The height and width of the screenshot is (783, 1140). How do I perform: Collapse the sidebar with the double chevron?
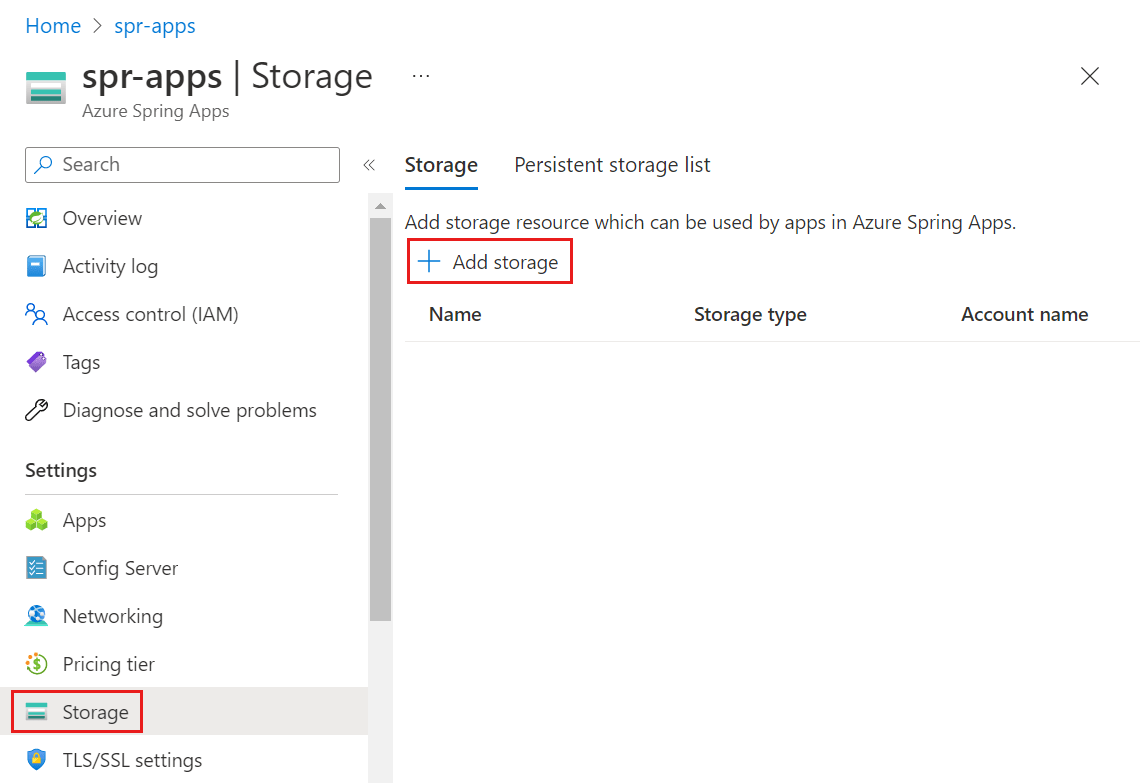click(369, 164)
